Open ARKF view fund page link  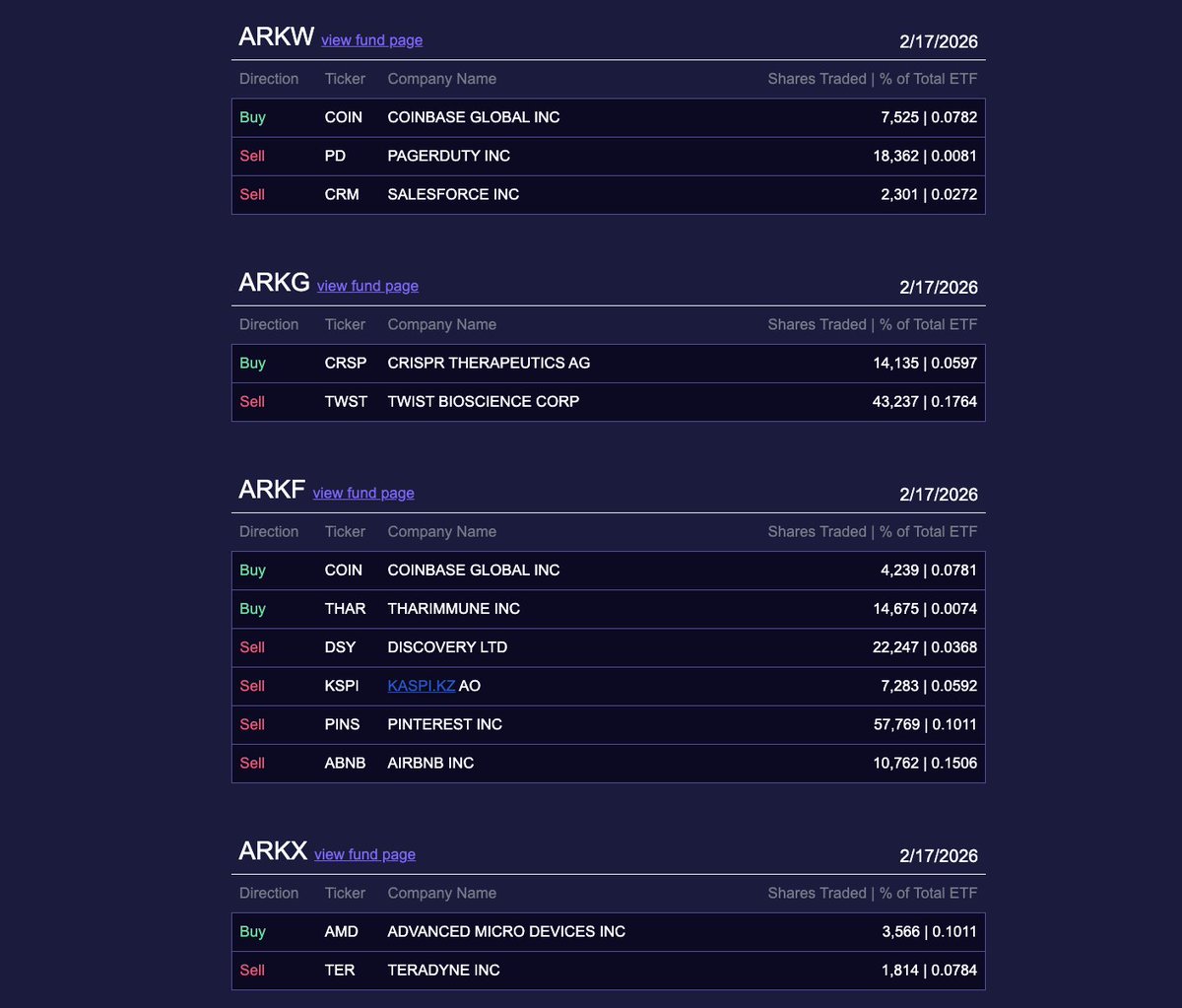363,493
